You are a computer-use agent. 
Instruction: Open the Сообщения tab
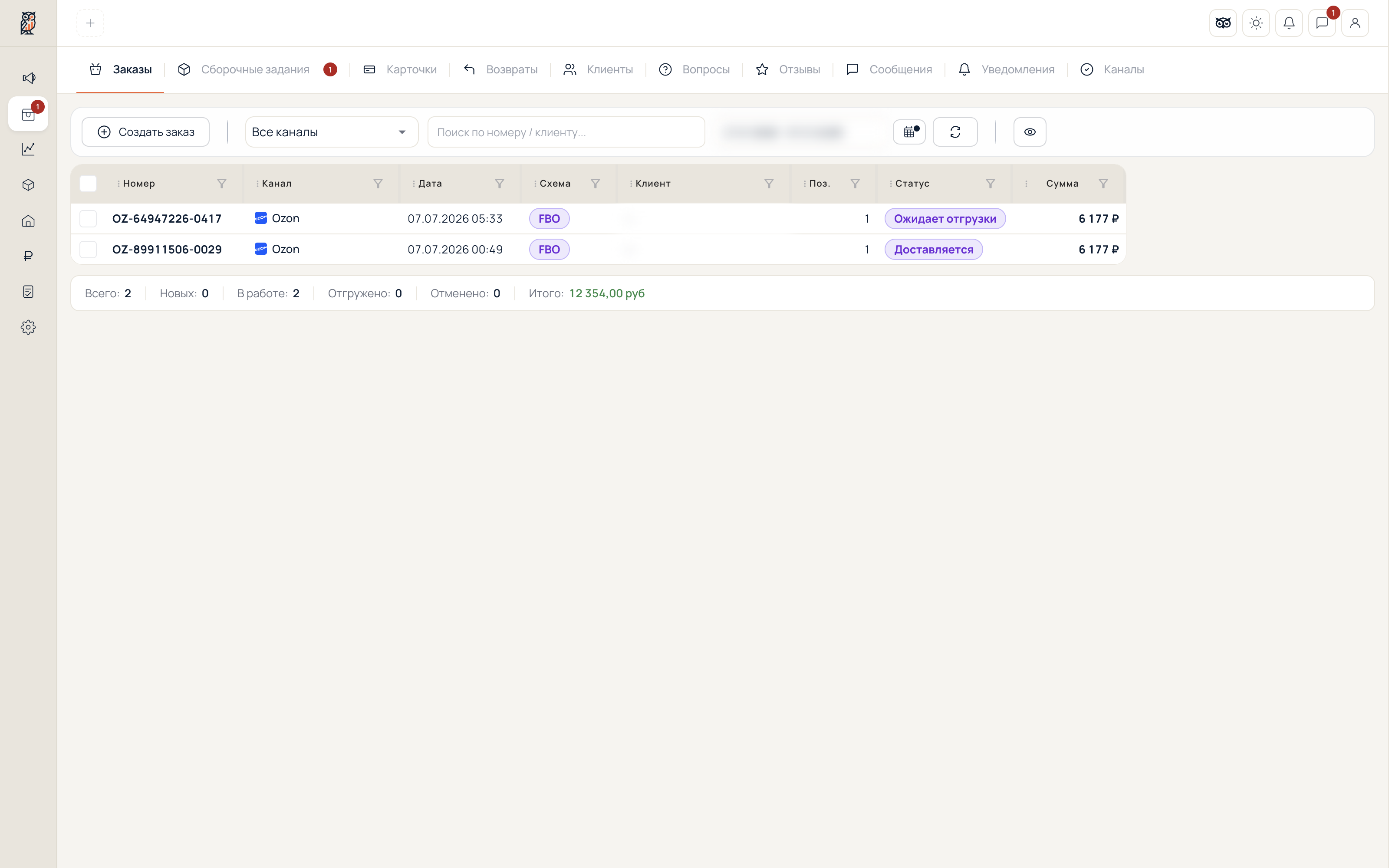889,69
